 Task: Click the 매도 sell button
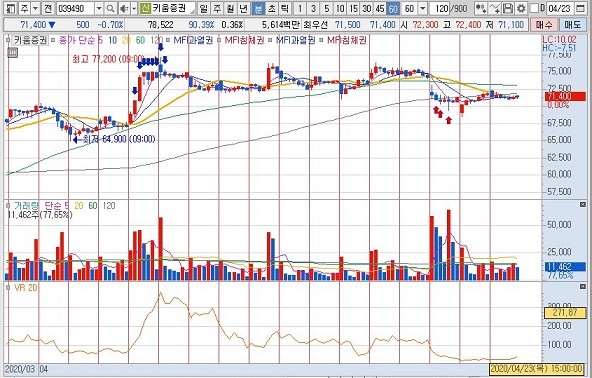point(573,25)
